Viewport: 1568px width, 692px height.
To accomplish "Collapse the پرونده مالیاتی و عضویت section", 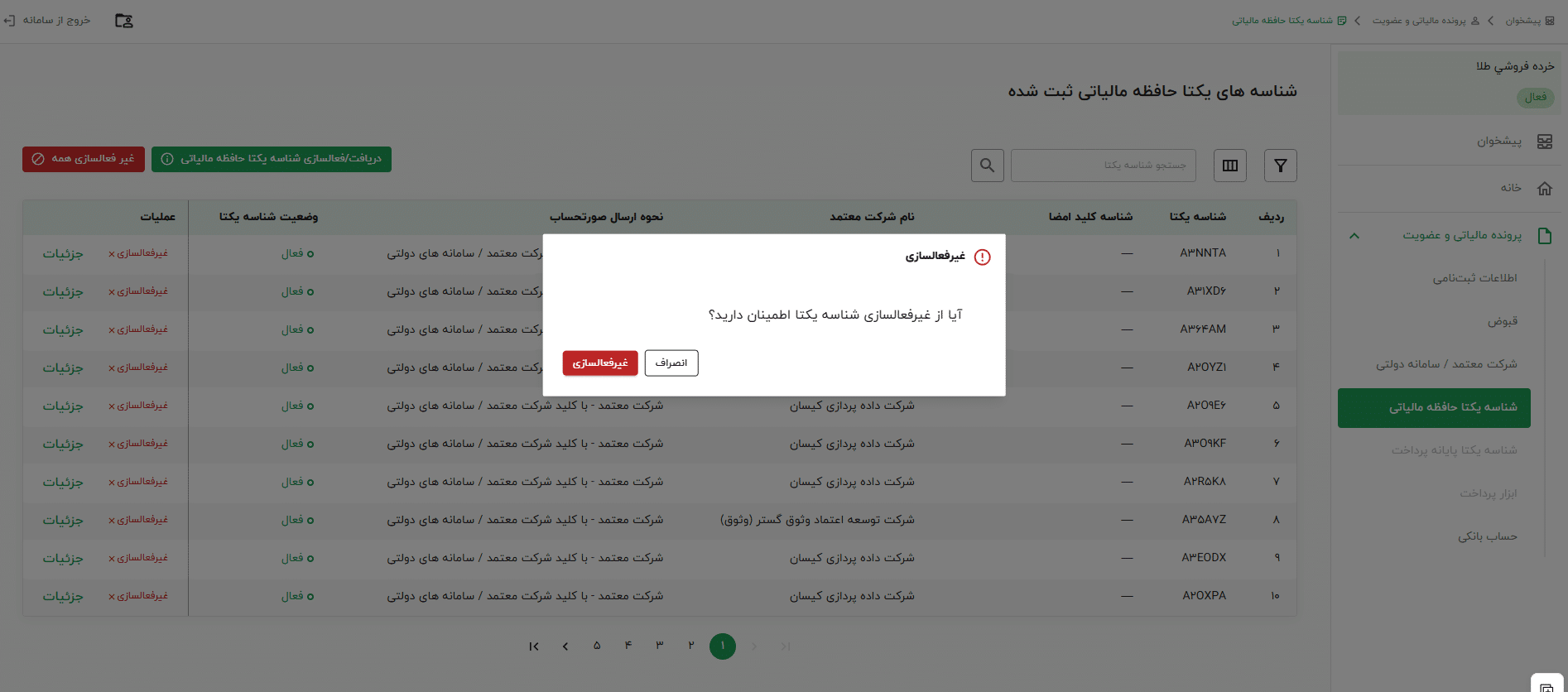I will point(1354,236).
